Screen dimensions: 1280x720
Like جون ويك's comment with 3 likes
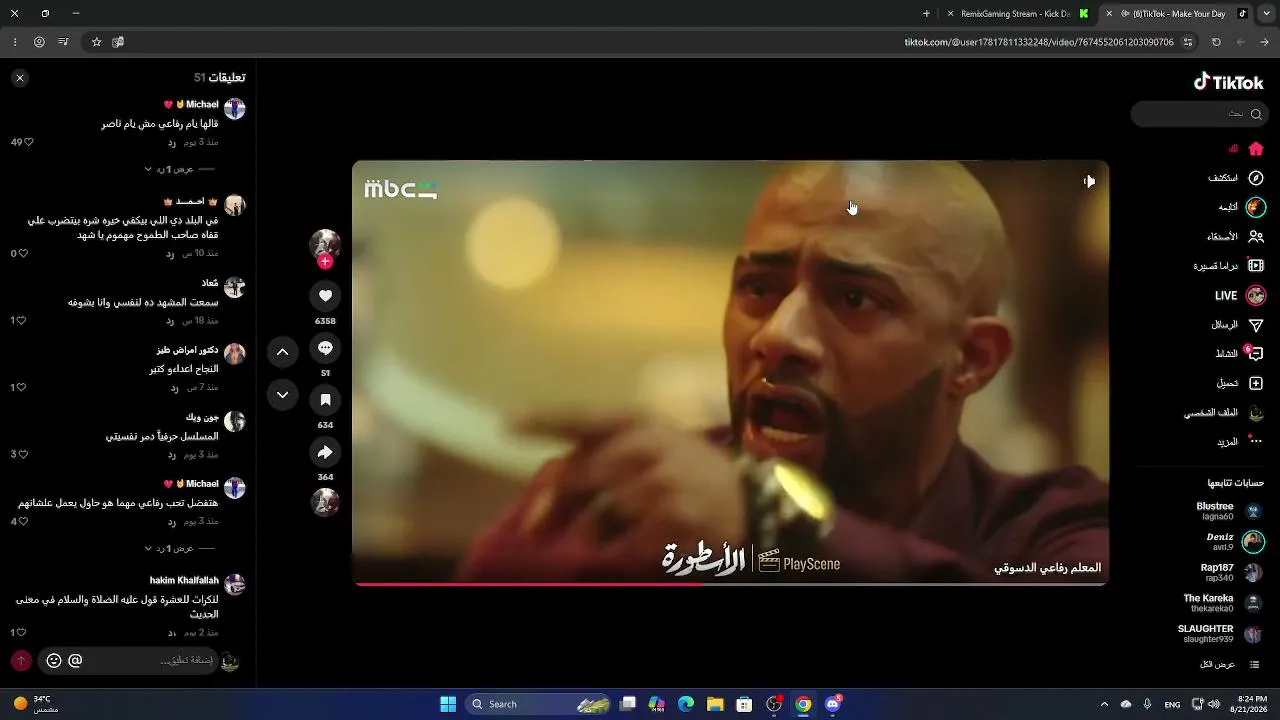coord(23,454)
